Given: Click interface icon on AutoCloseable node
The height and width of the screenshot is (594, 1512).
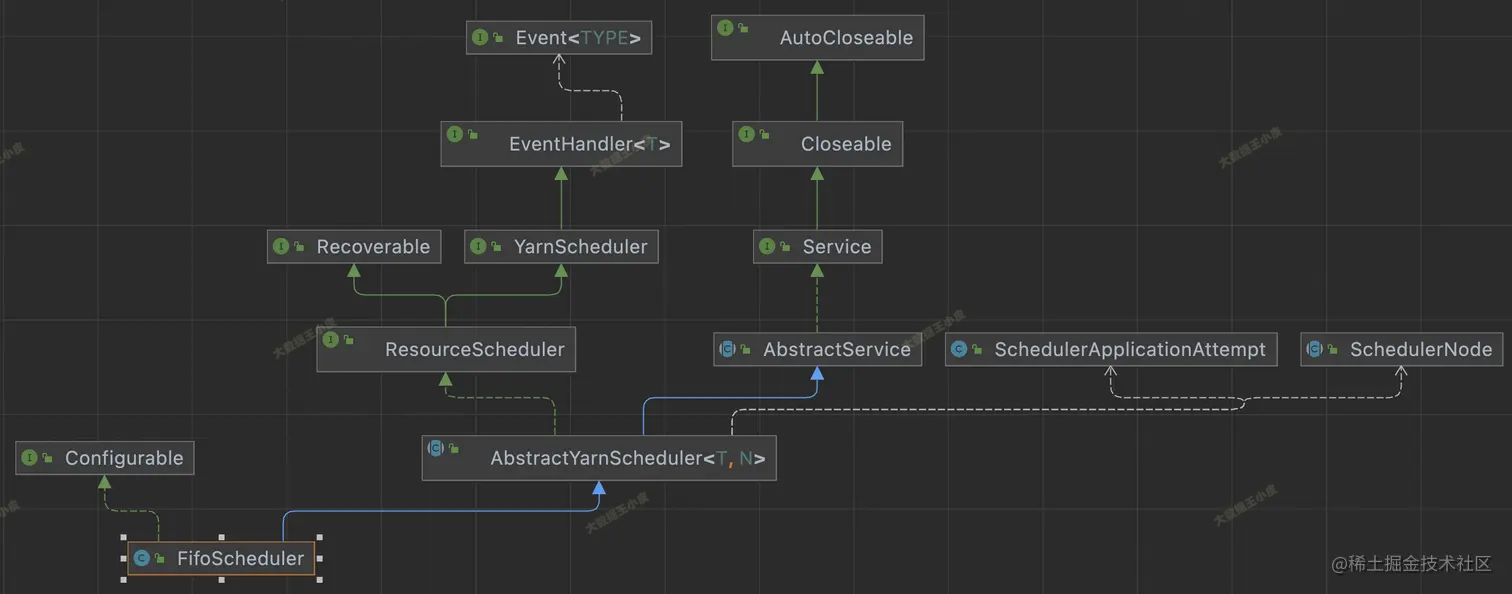Looking at the screenshot, I should coord(725,27).
